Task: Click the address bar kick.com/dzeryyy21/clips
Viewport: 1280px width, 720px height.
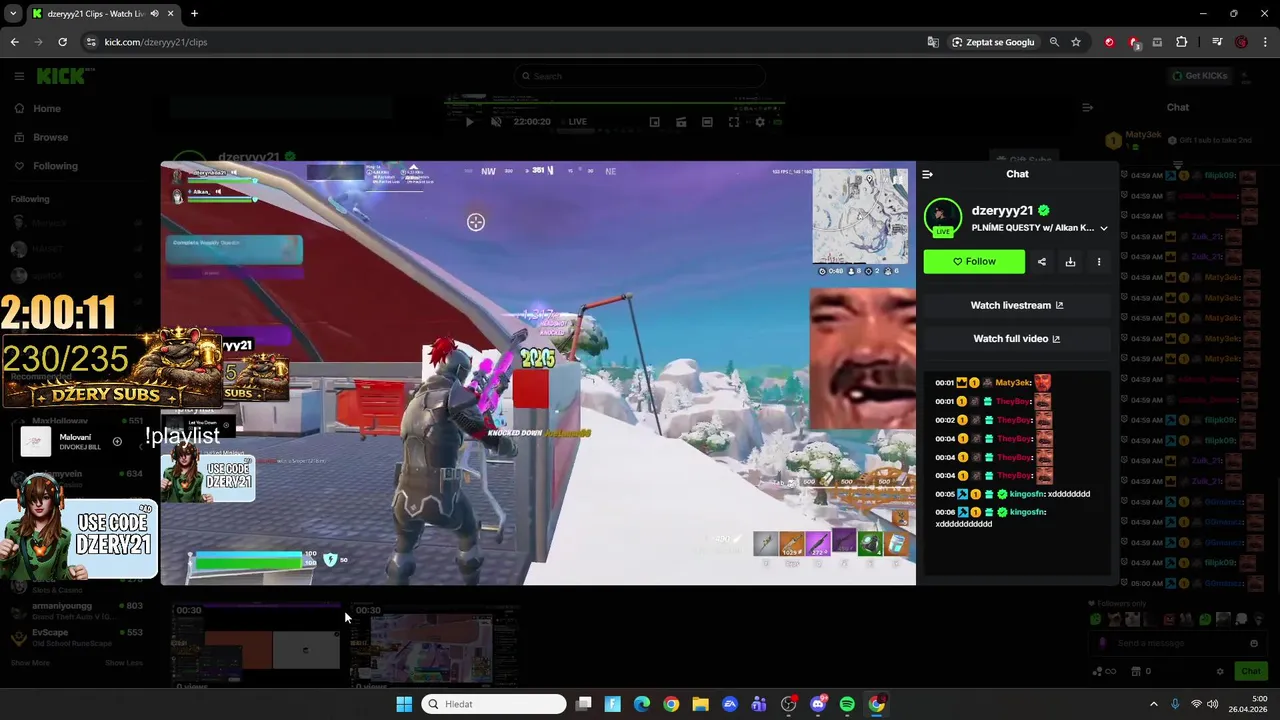Action: click(x=156, y=42)
